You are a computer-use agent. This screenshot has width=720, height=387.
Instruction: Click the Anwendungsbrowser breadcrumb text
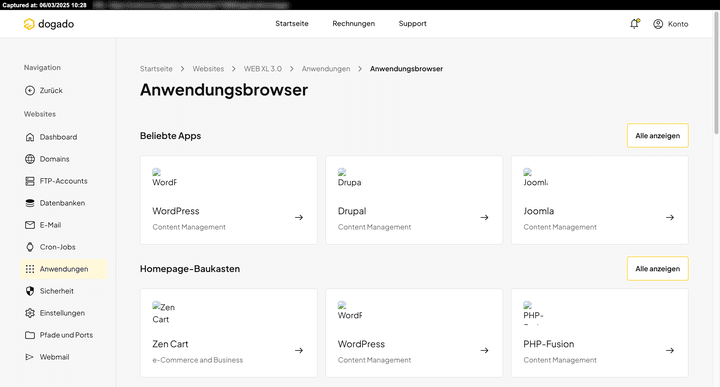click(406, 69)
